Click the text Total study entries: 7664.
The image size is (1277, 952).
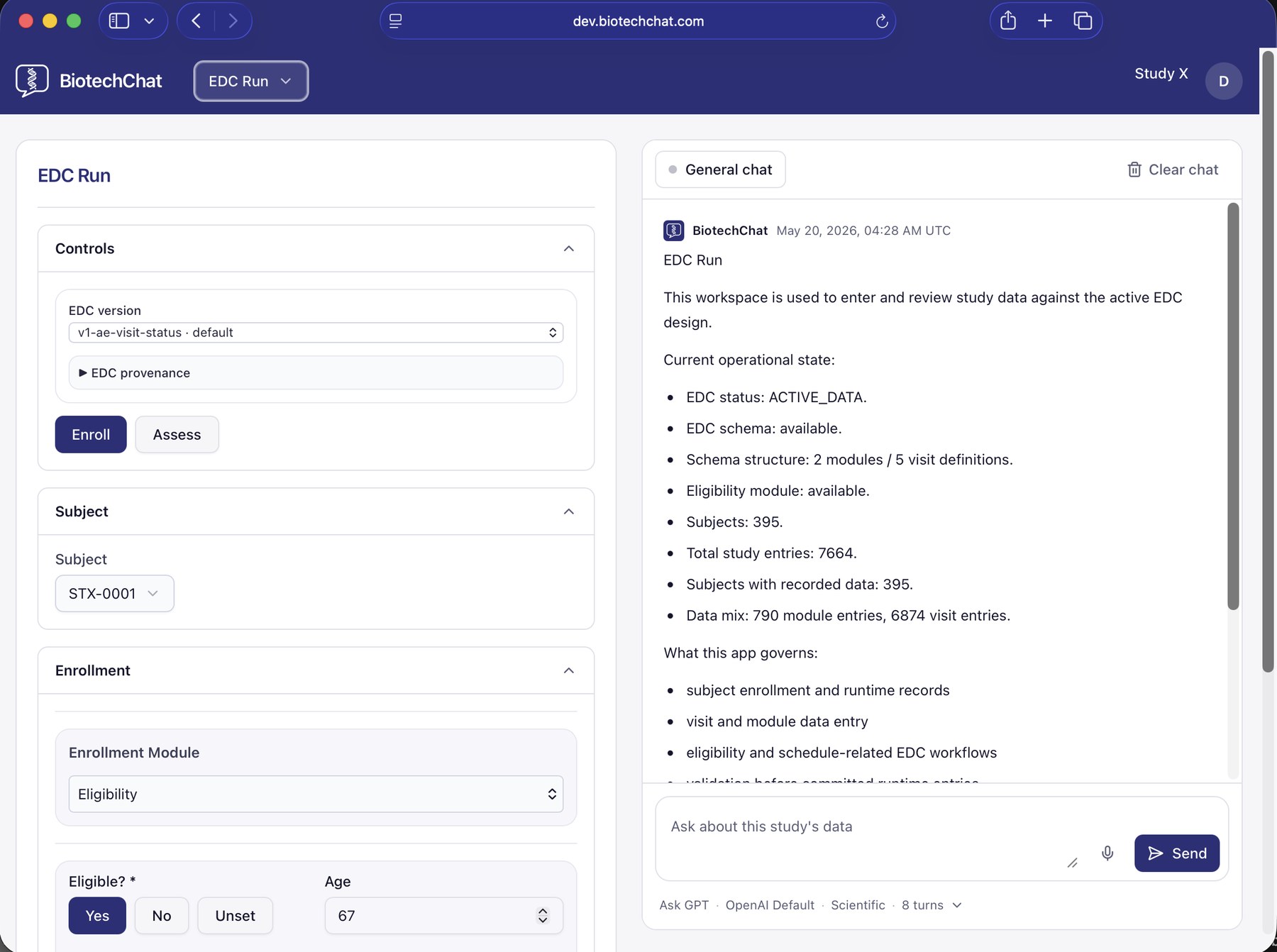click(x=771, y=553)
